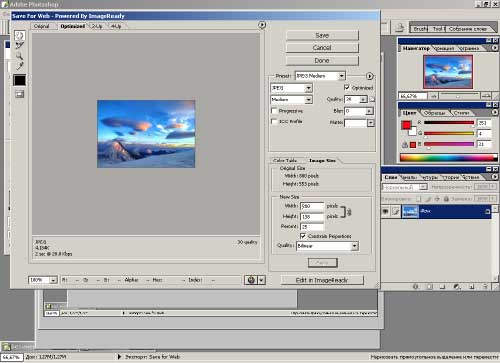Open the Layers panel options menu arrow
The height and width of the screenshot is (363, 500).
click(x=495, y=177)
